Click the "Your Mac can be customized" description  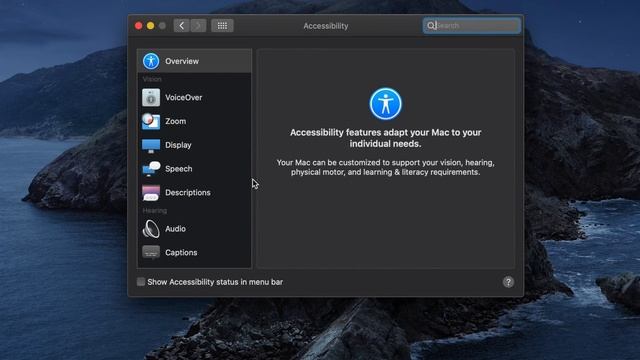(385, 167)
